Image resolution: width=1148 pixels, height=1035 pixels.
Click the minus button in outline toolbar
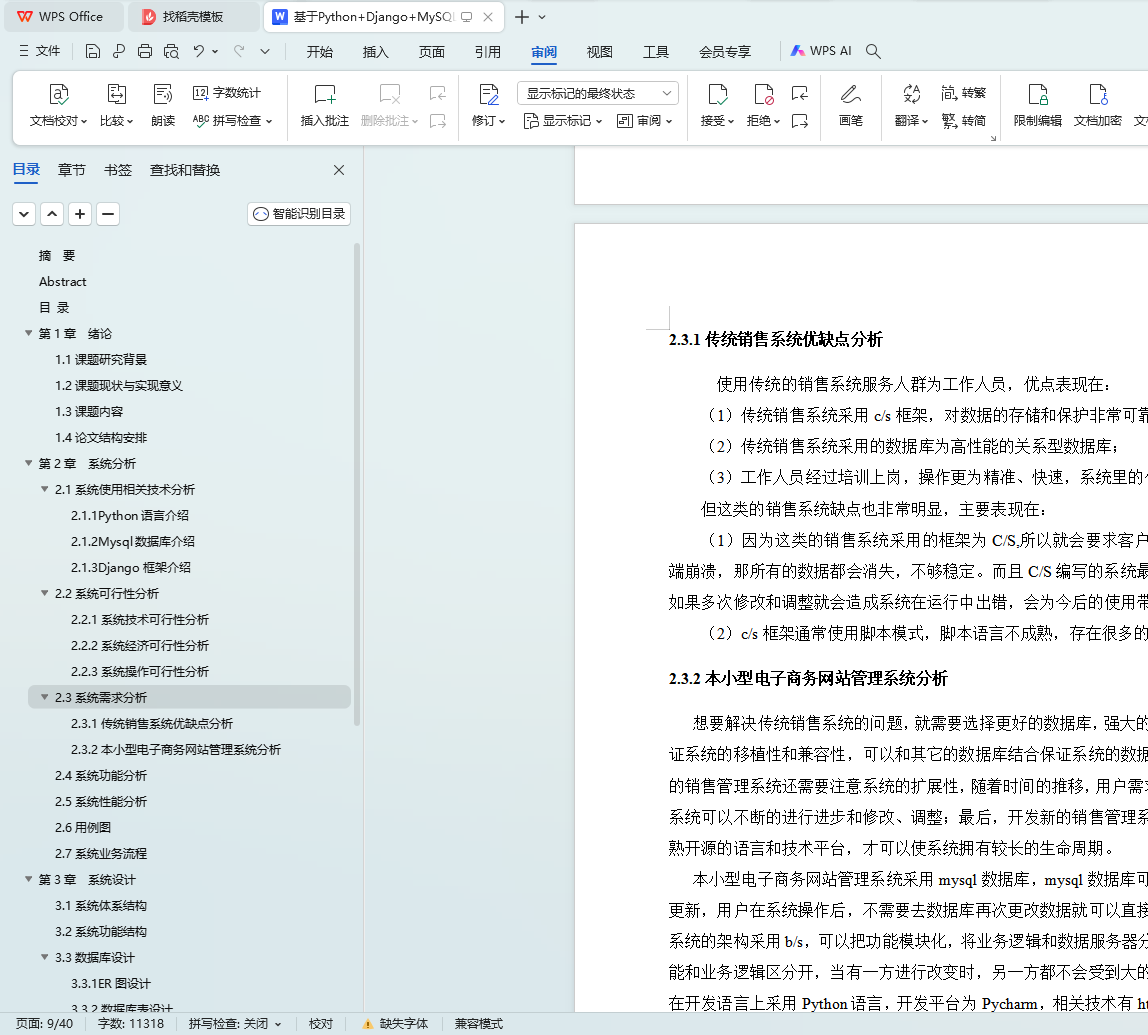(x=108, y=214)
